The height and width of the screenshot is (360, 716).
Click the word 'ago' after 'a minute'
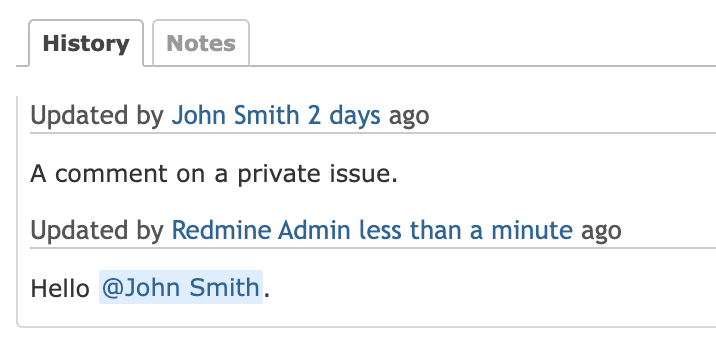(601, 231)
